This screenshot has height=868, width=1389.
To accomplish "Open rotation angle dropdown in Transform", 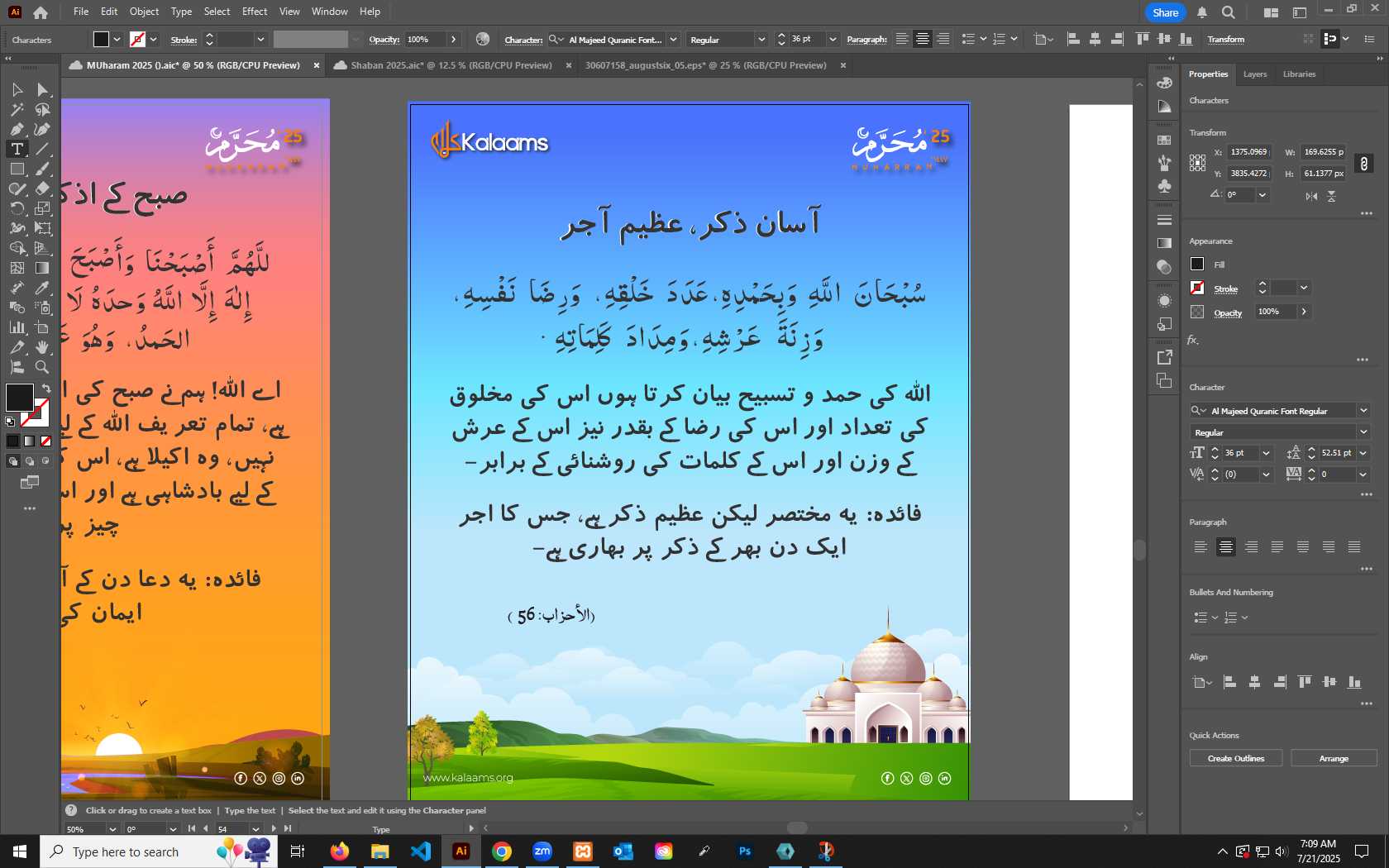I will point(1262,195).
